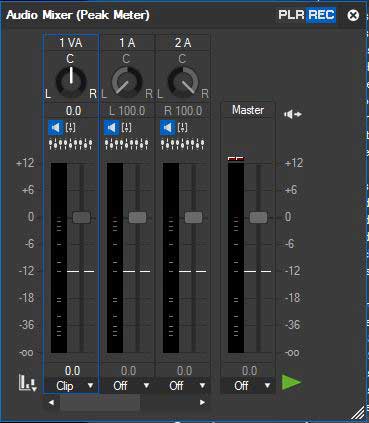Switch to PLR mode
Image resolution: width=369 pixels, height=423 pixels.
(x=291, y=15)
